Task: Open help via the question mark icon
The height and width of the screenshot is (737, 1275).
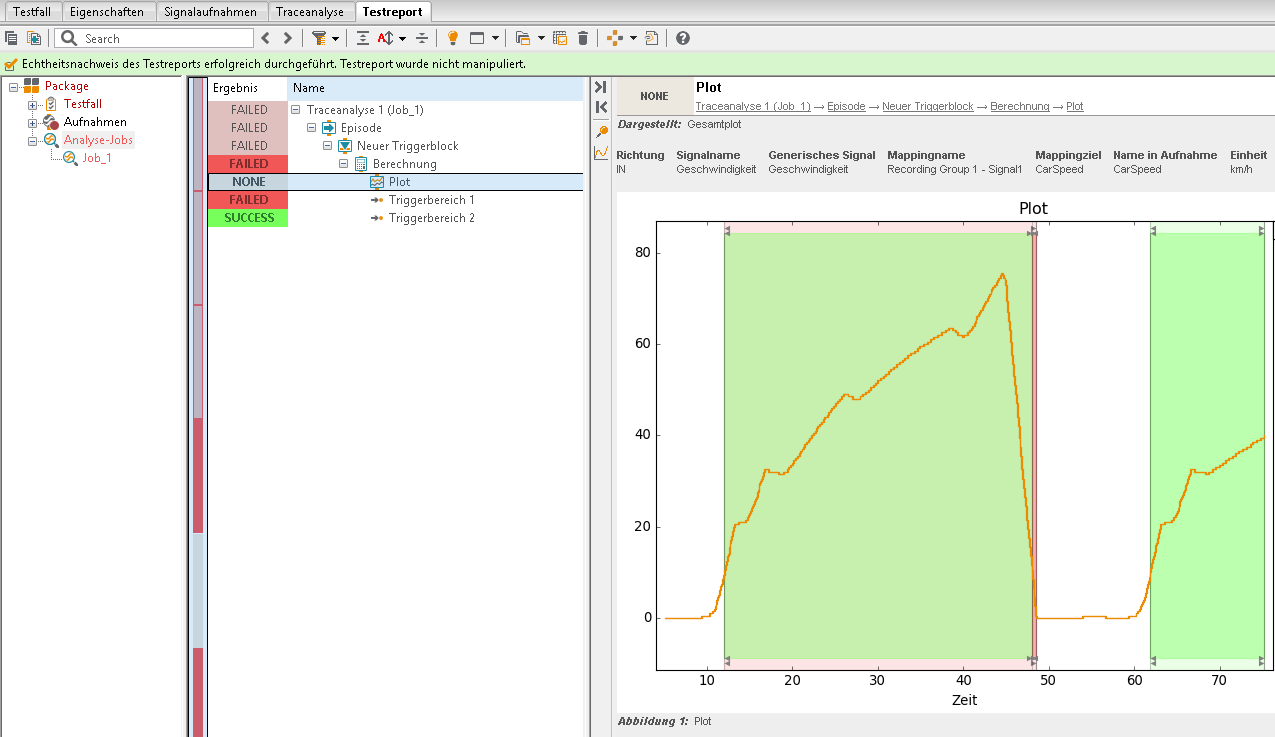Action: click(683, 38)
